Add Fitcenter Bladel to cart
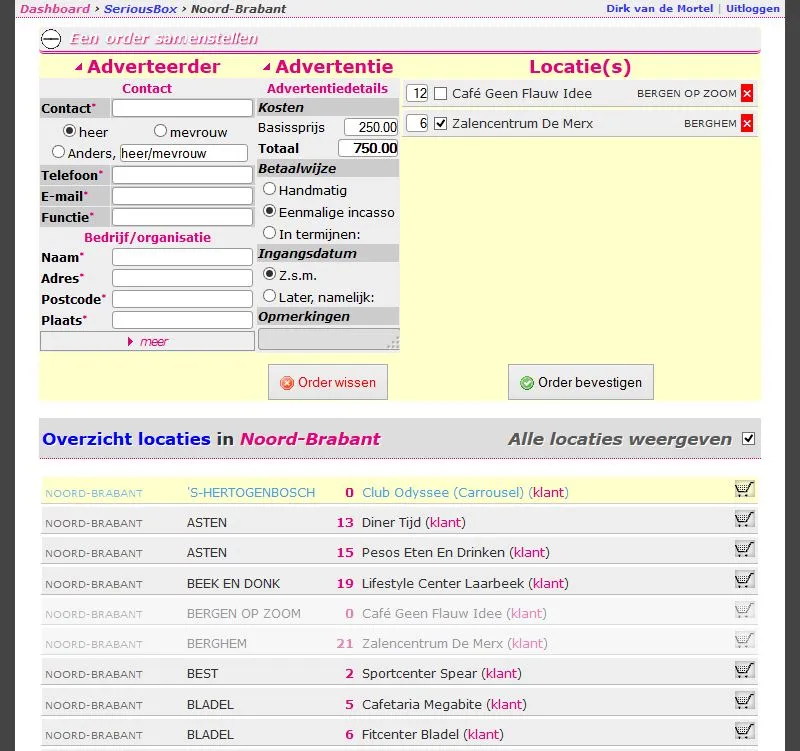 (744, 731)
